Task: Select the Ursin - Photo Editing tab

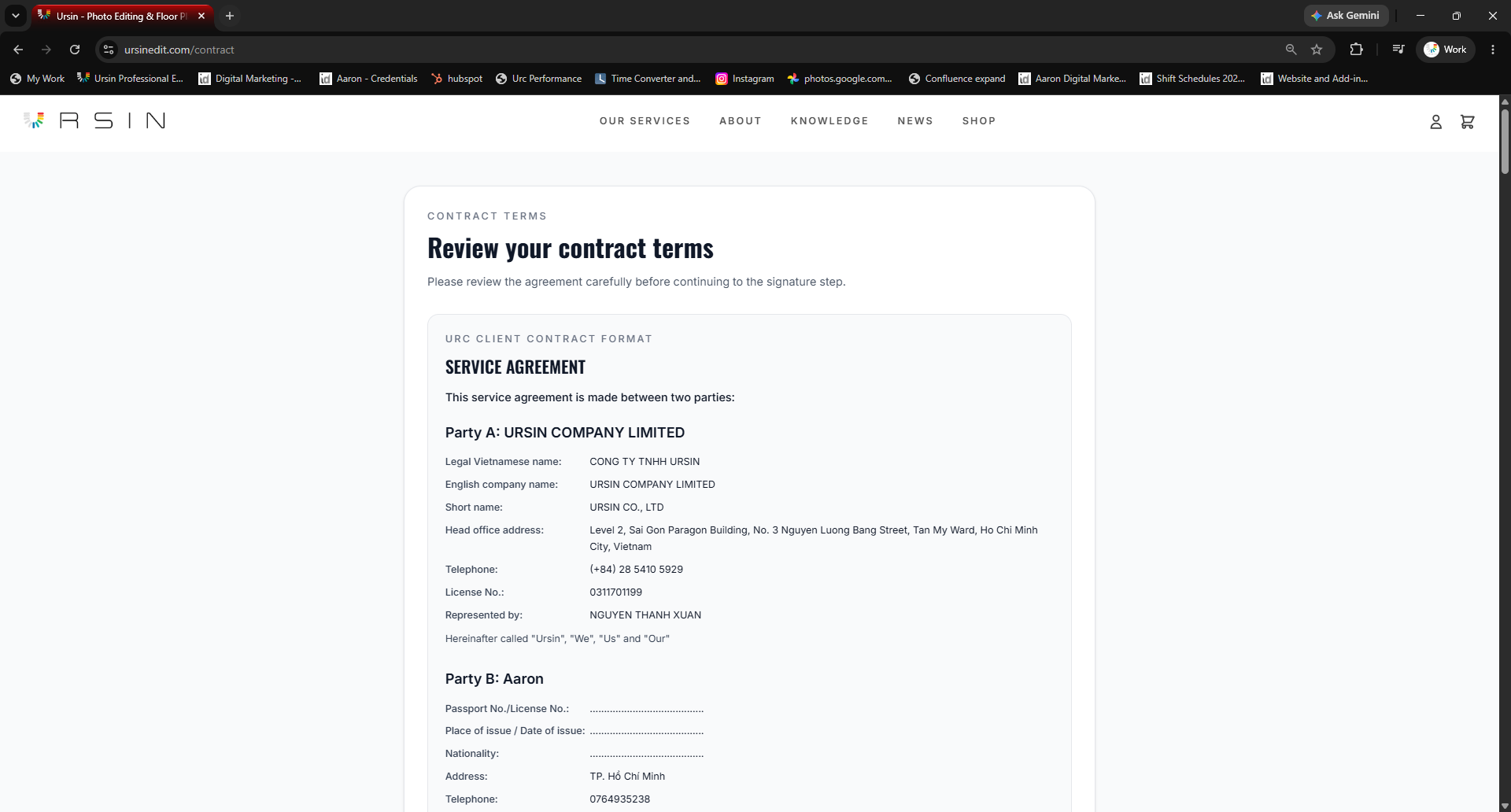Action: coord(122,16)
